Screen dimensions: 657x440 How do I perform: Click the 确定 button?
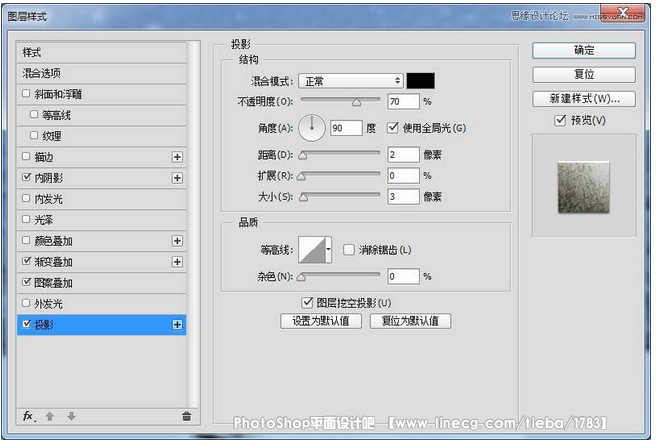(x=584, y=50)
